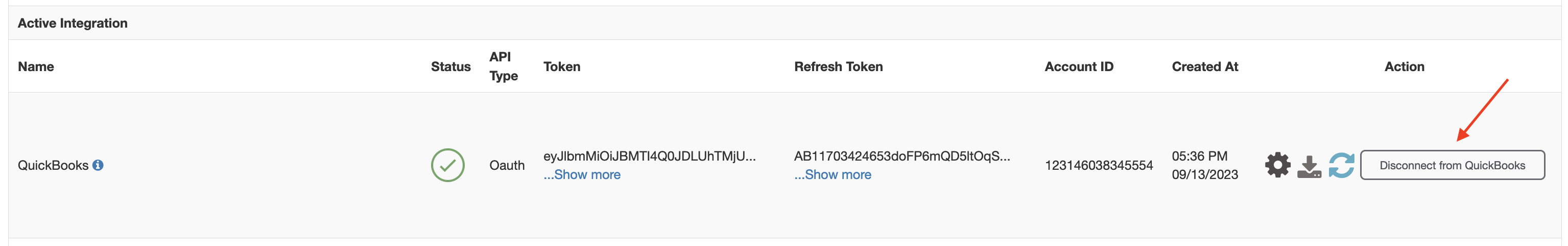
Task: Click the Token column header
Action: tap(562, 66)
